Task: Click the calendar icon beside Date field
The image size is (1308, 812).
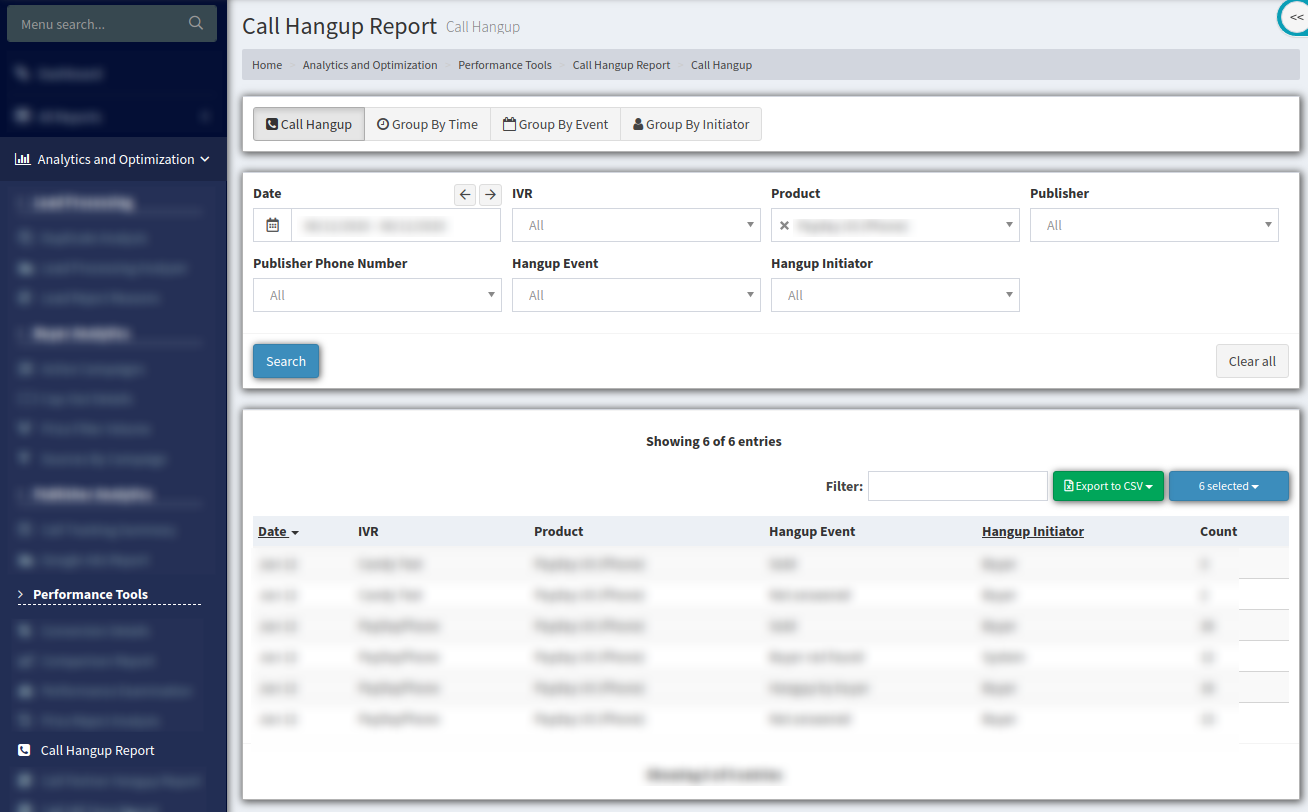Action: pyautogui.click(x=272, y=226)
